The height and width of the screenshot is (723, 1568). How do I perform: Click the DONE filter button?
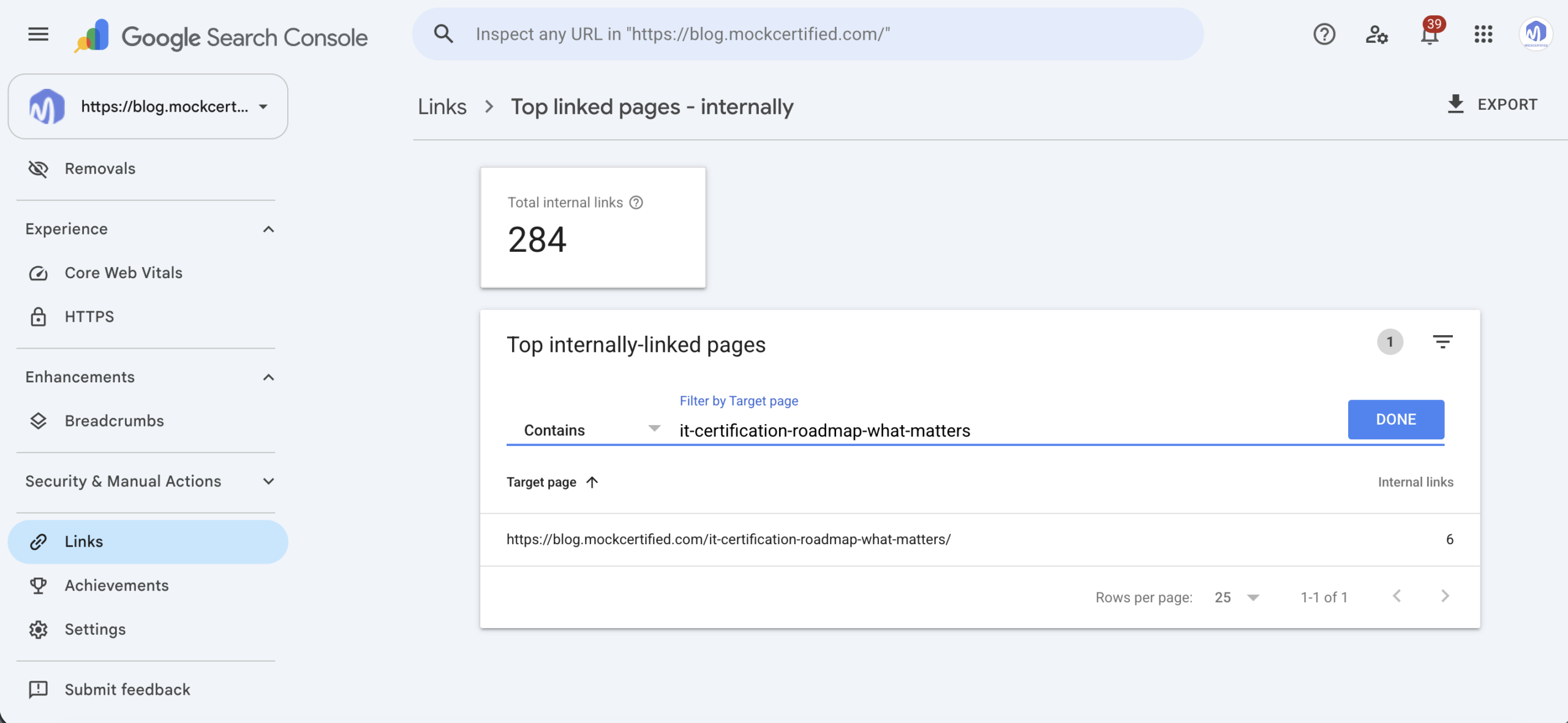point(1396,420)
